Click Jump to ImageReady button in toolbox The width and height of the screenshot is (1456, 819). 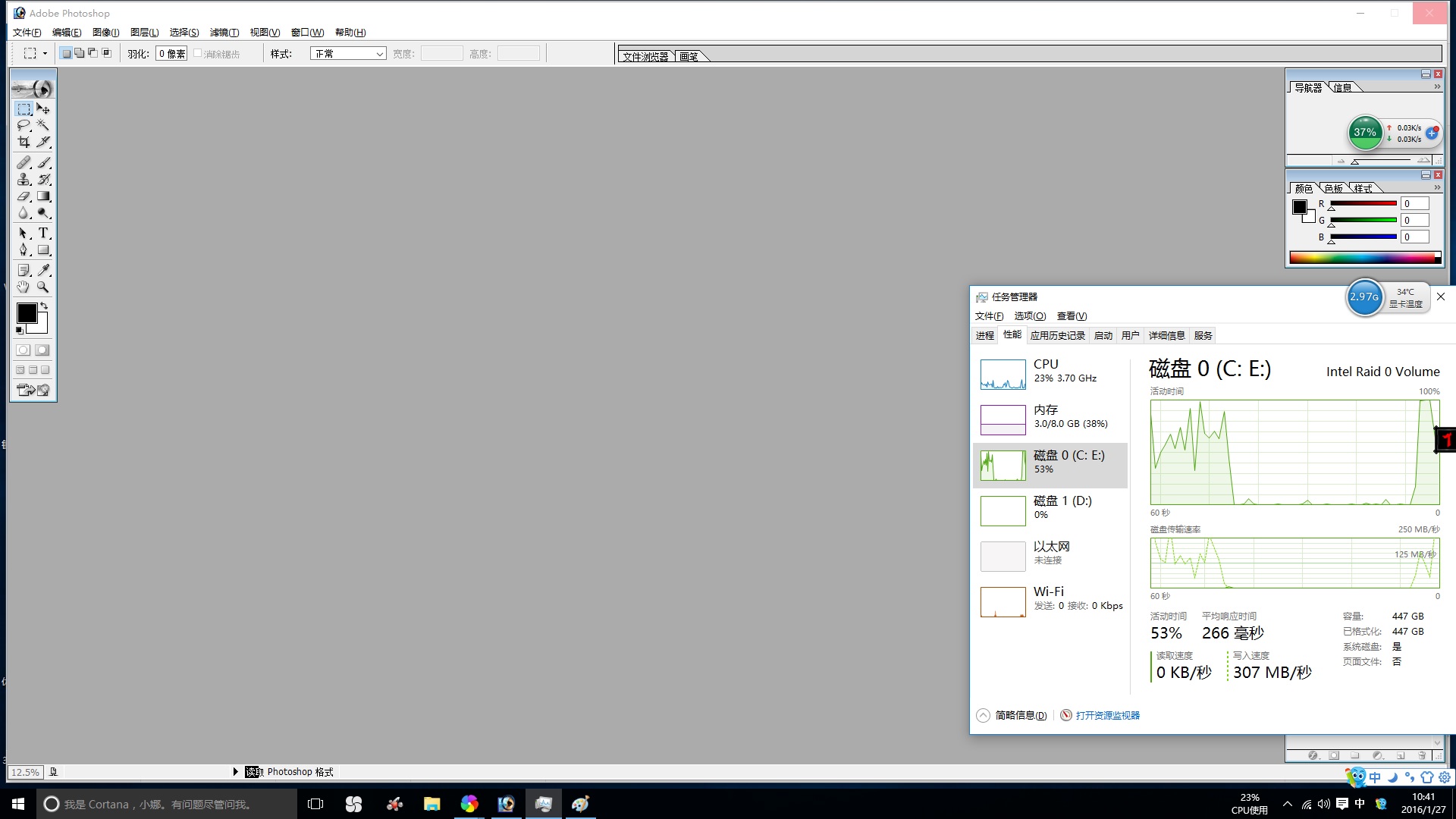33,390
